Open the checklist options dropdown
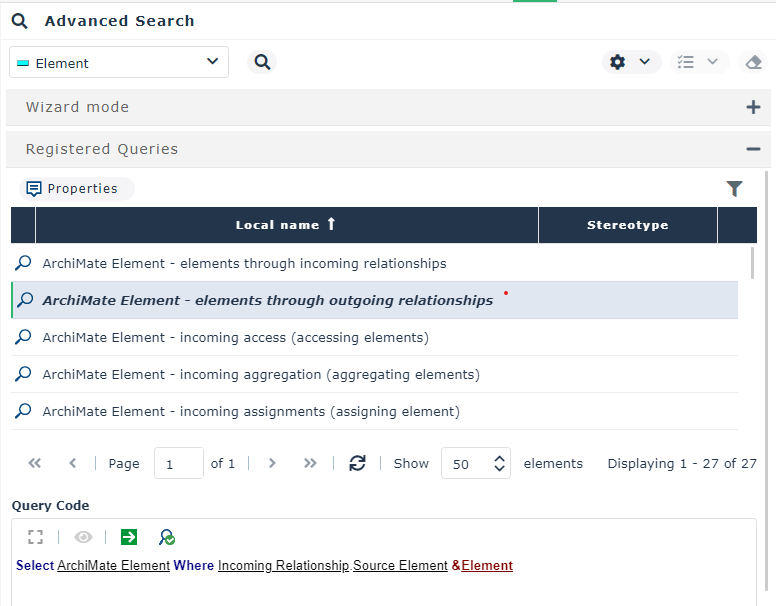This screenshot has height=606, width=776. (697, 62)
